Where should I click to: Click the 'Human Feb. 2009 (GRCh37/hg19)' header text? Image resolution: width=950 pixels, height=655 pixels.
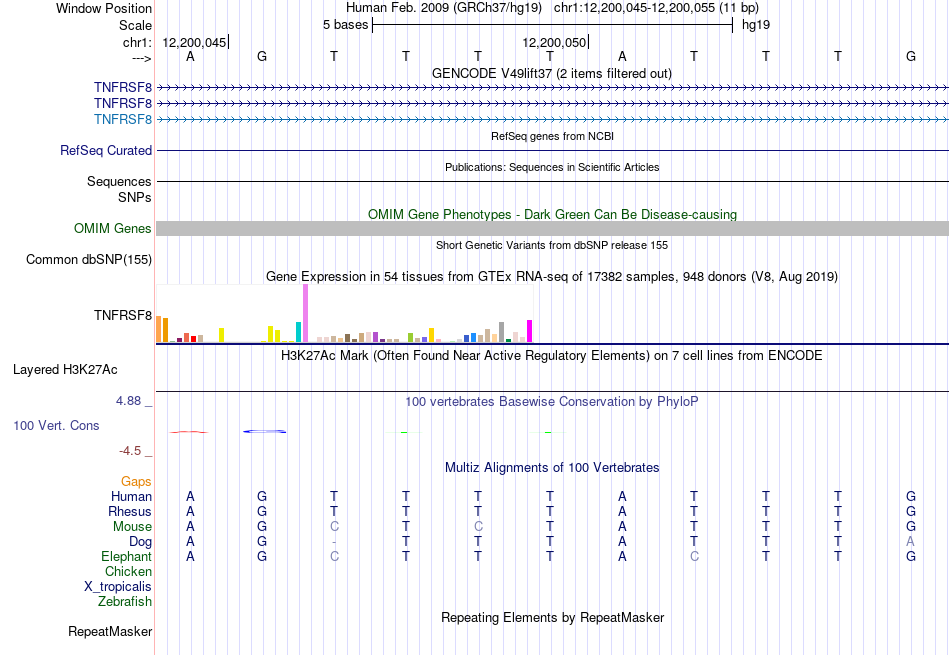coord(443,8)
